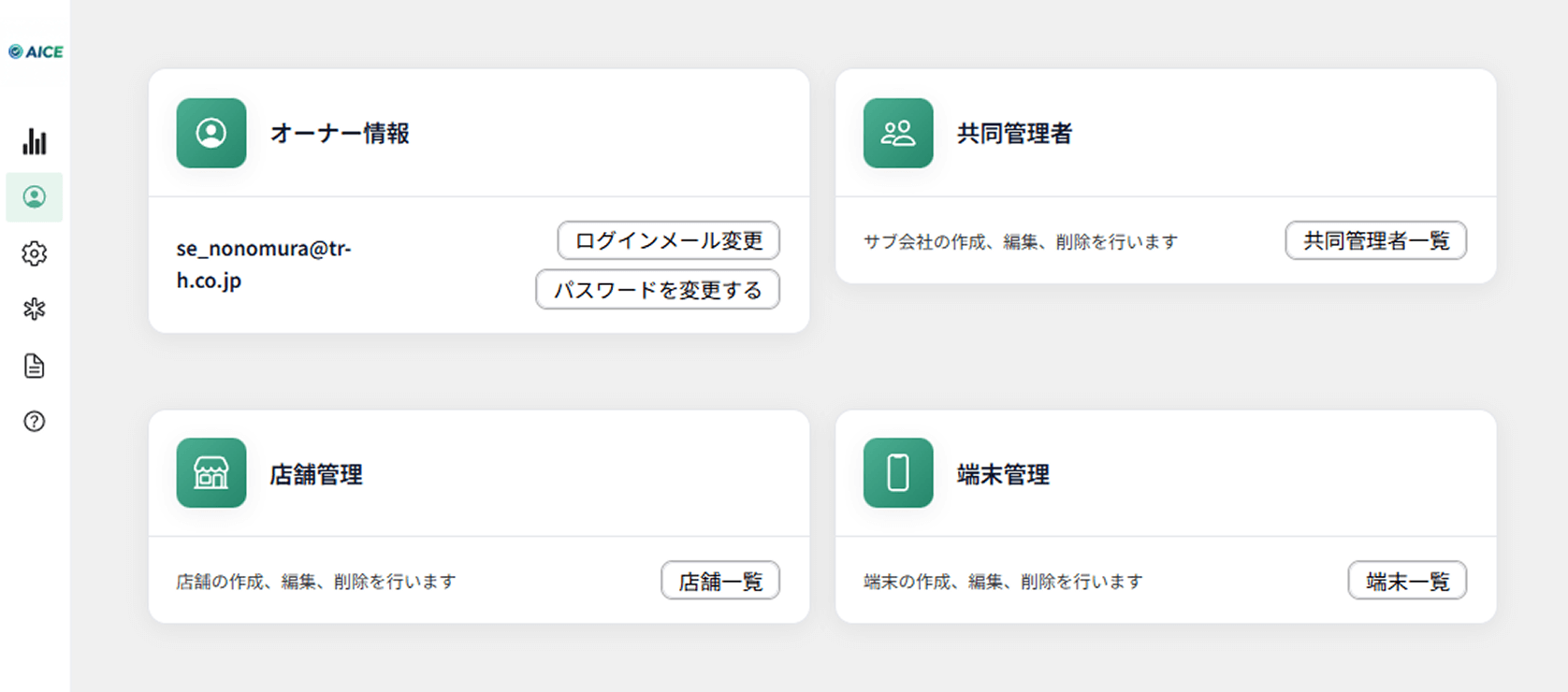
Task: Click the help question mark icon
Action: coord(35,422)
